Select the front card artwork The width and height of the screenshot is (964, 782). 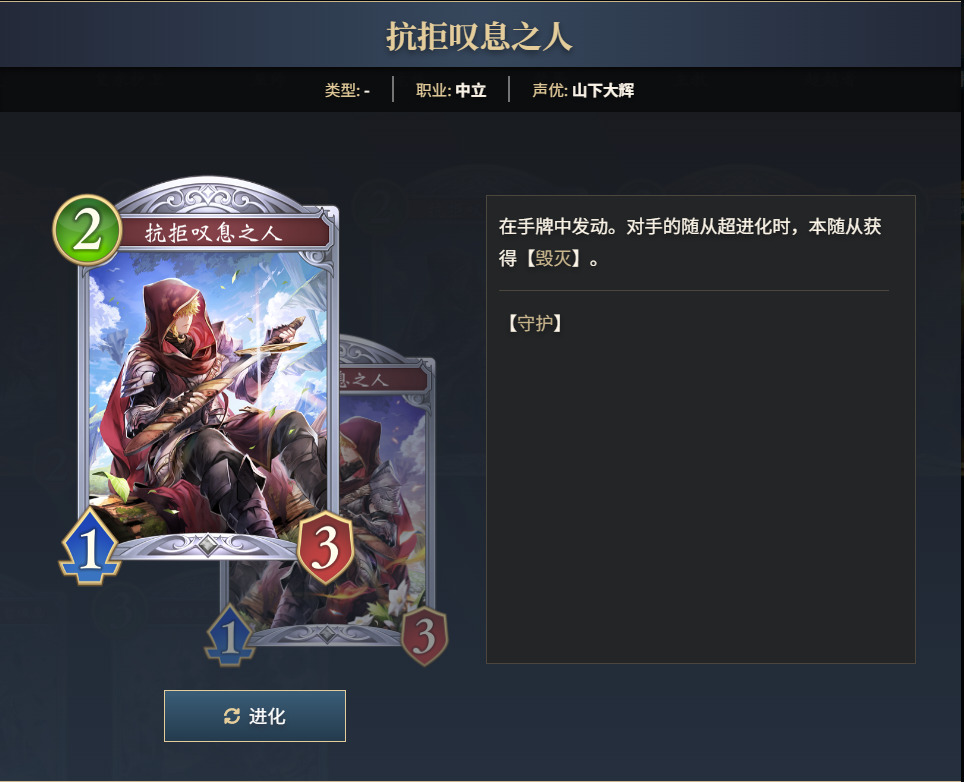[208, 393]
